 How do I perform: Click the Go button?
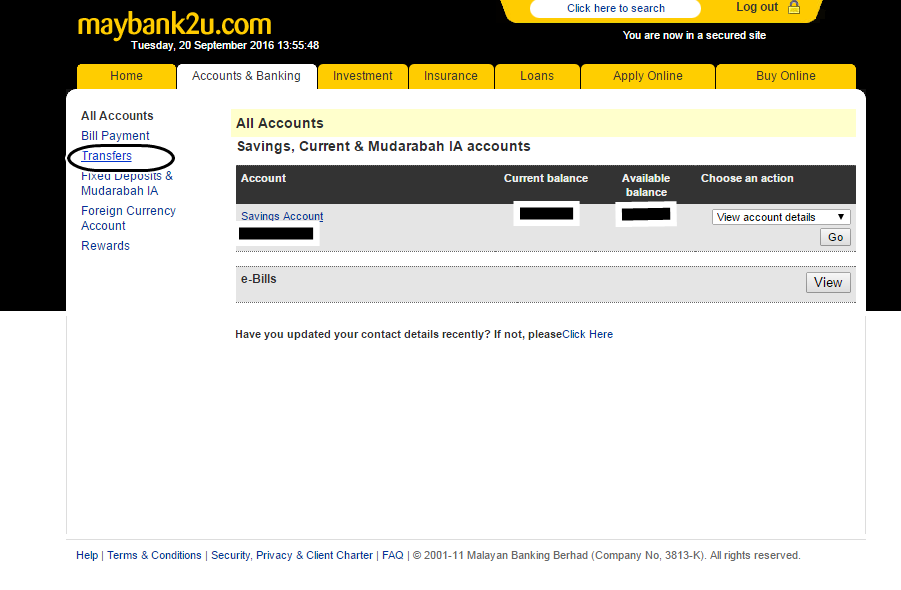[x=835, y=237]
